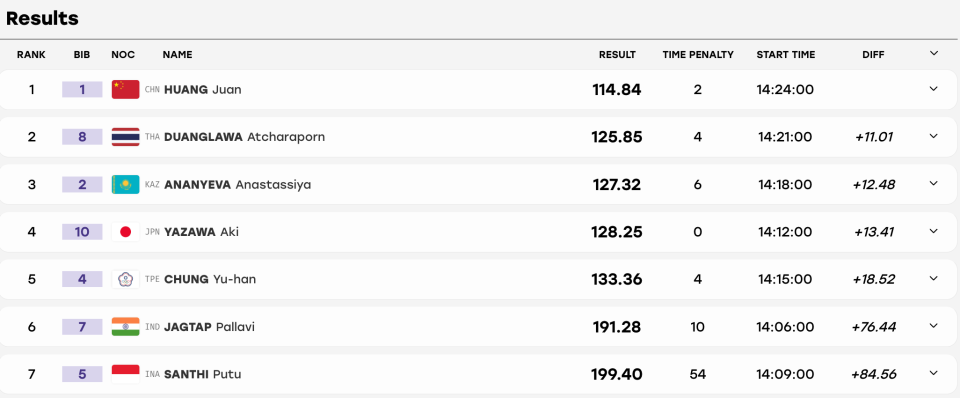Expand SANTHI Putu result details
Viewport: 960px width, 398px height.
point(934,372)
